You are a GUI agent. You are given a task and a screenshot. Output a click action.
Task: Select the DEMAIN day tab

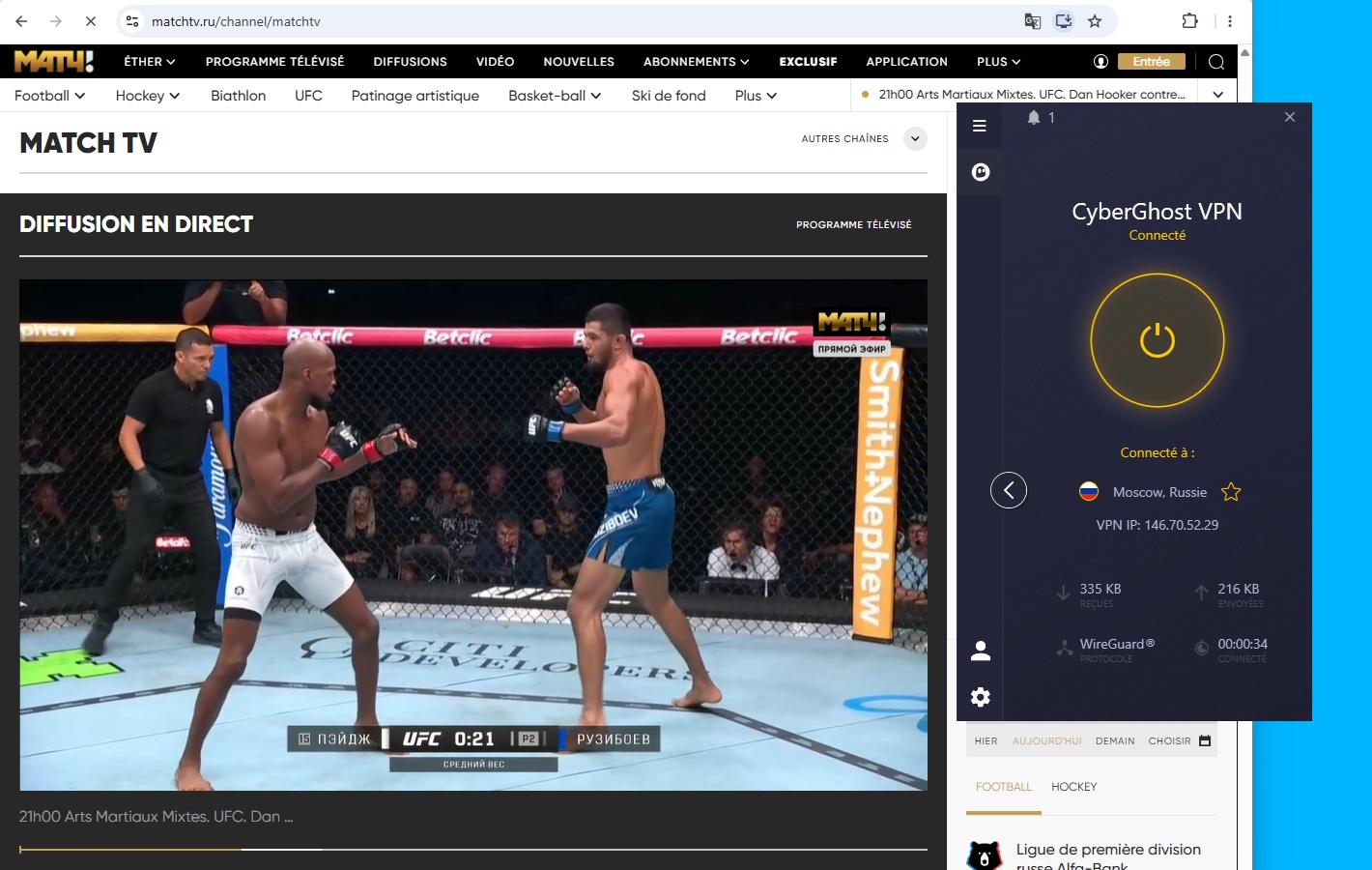(1115, 741)
